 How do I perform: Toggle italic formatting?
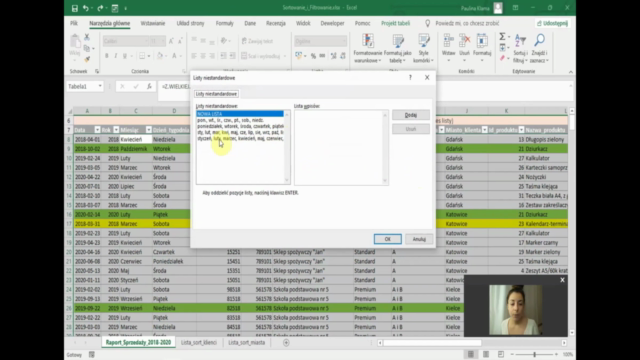coord(116,56)
